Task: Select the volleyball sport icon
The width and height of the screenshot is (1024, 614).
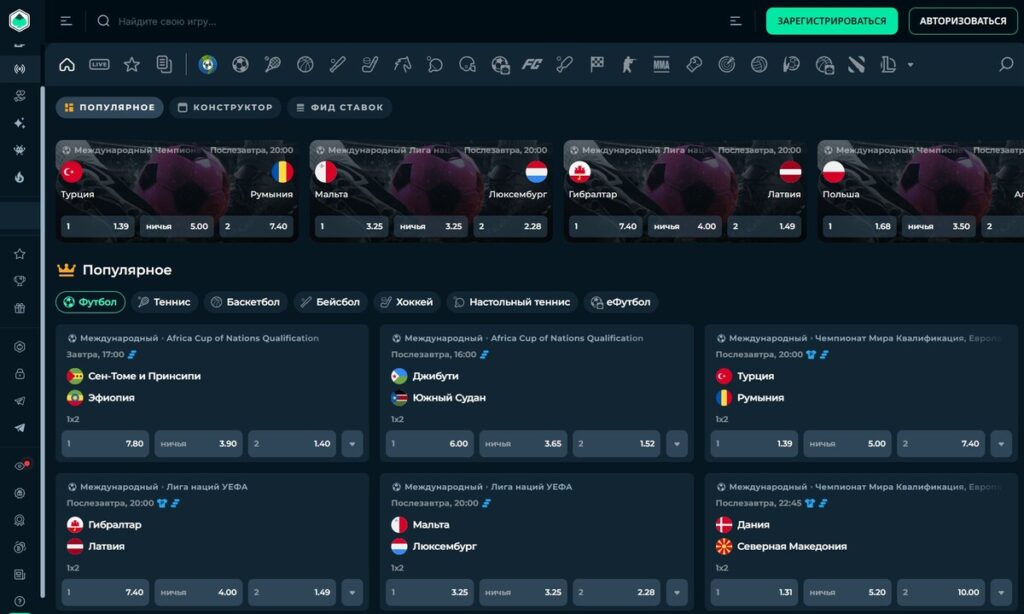Action: click(759, 64)
